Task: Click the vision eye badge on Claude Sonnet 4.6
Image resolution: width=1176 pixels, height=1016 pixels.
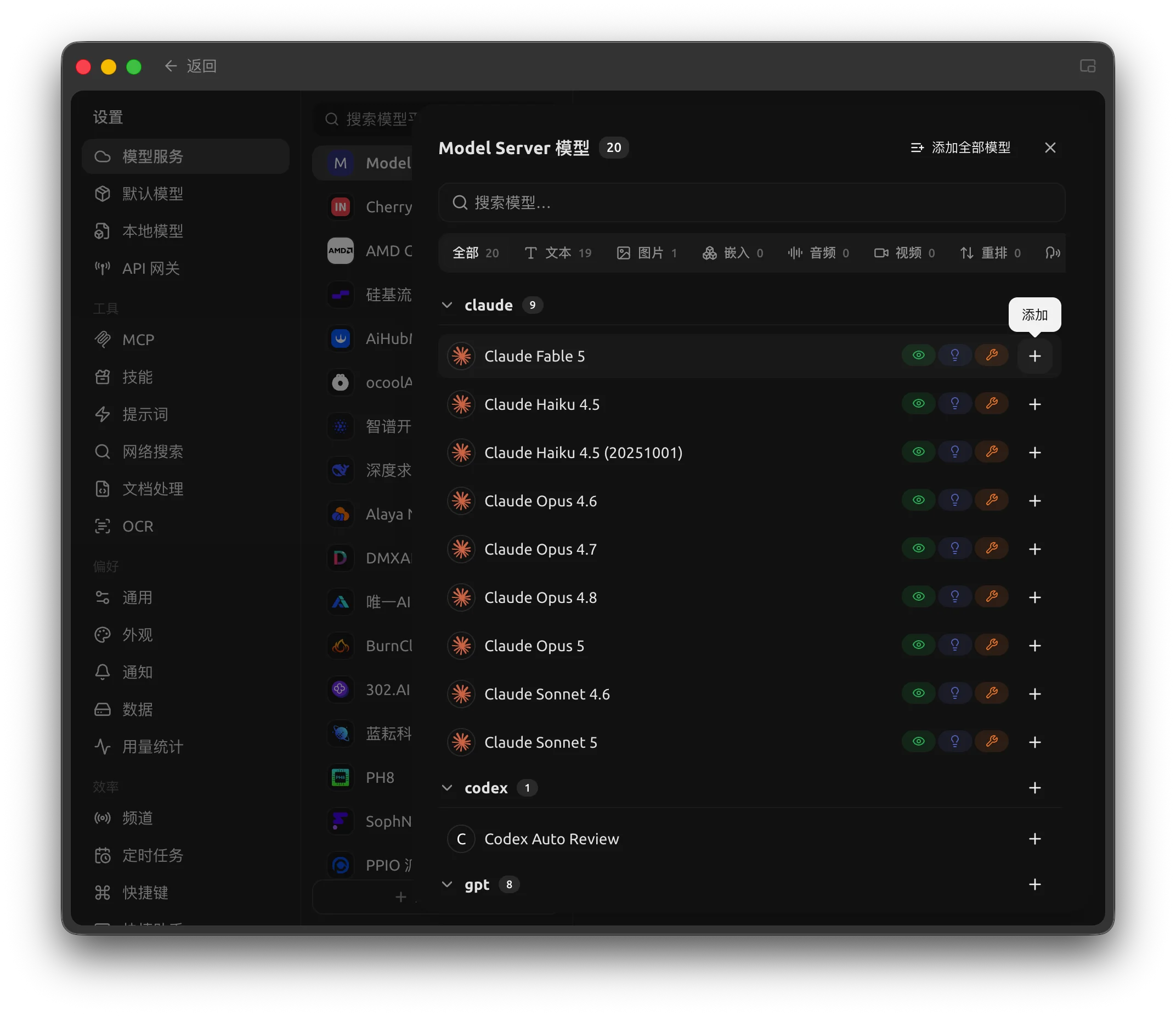Action: pos(918,693)
